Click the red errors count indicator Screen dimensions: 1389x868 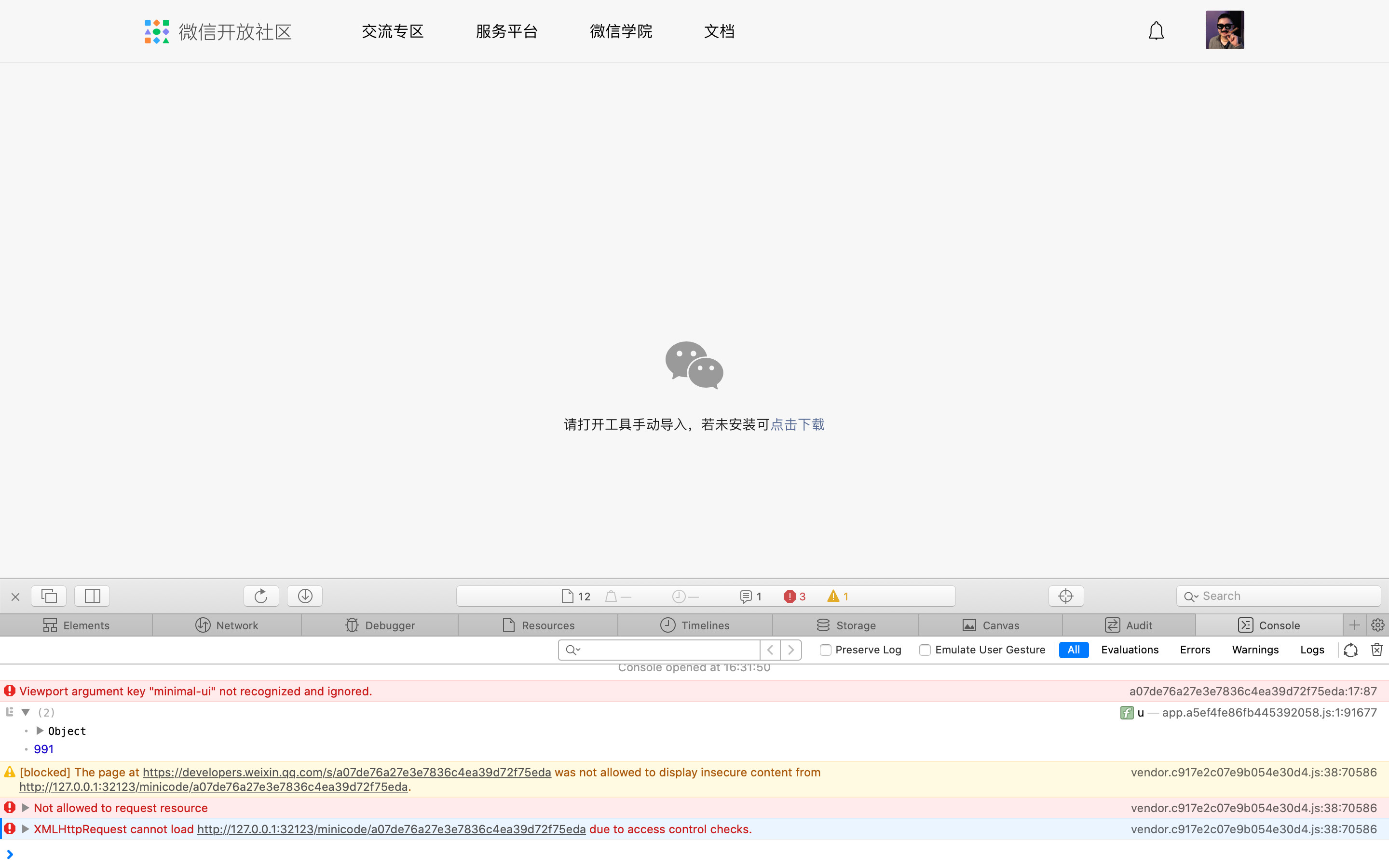[795, 597]
